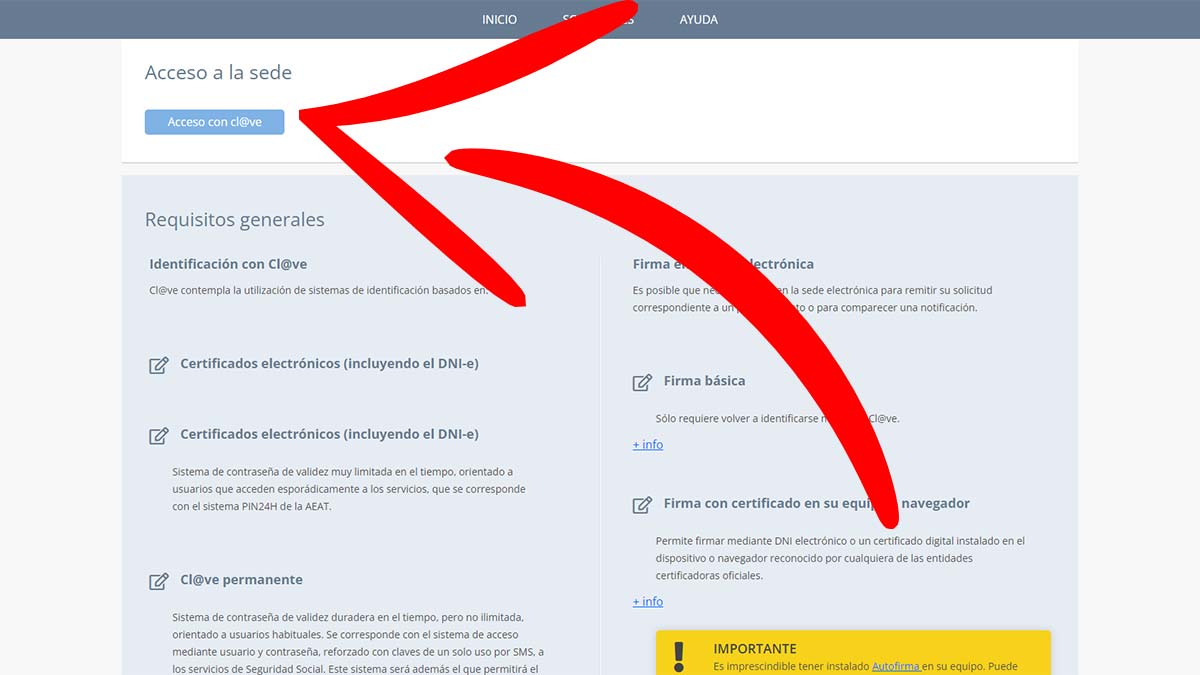Click the paragraph mentioning PIN24H de la AEAT
This screenshot has height=675, width=1200.
pos(348,489)
